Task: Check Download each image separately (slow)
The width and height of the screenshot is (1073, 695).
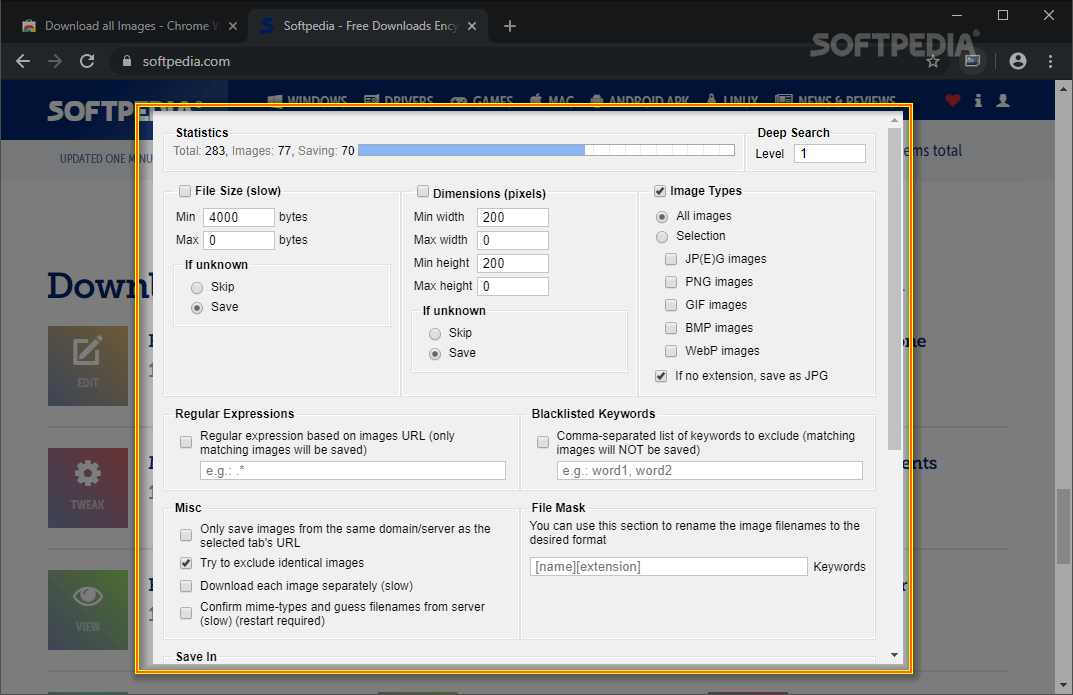Action: click(186, 586)
